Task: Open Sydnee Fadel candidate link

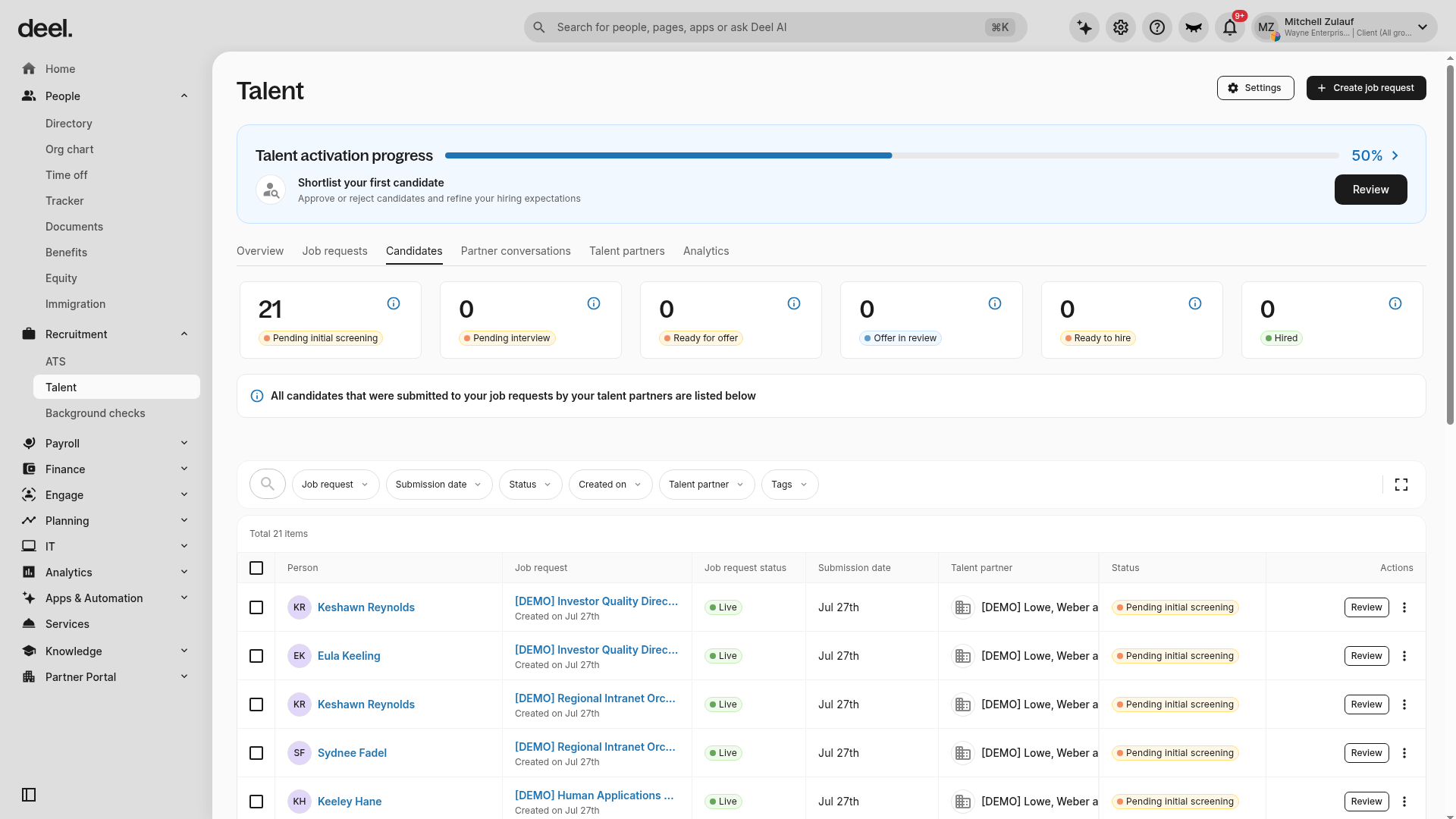Action: coord(352,753)
